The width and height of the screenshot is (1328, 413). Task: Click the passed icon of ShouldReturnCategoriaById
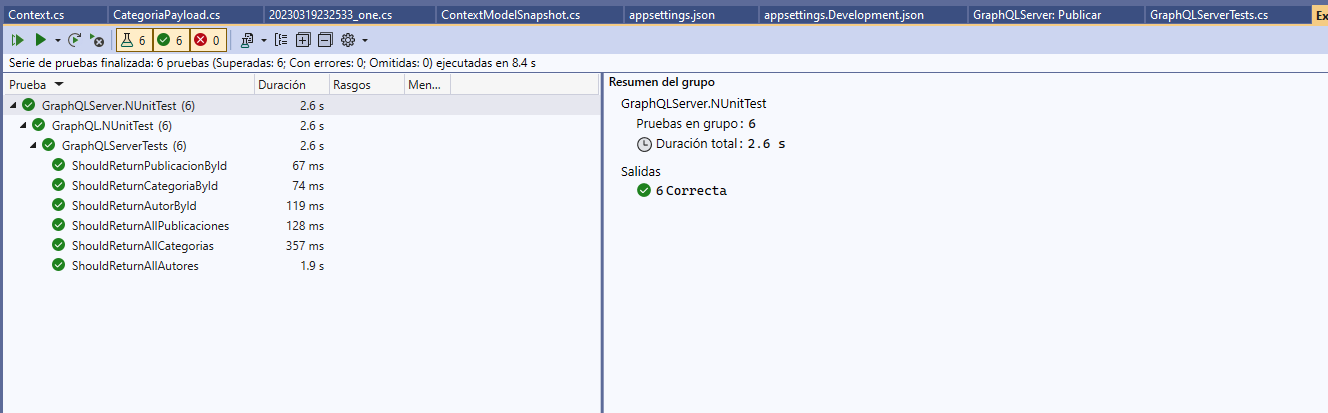59,186
